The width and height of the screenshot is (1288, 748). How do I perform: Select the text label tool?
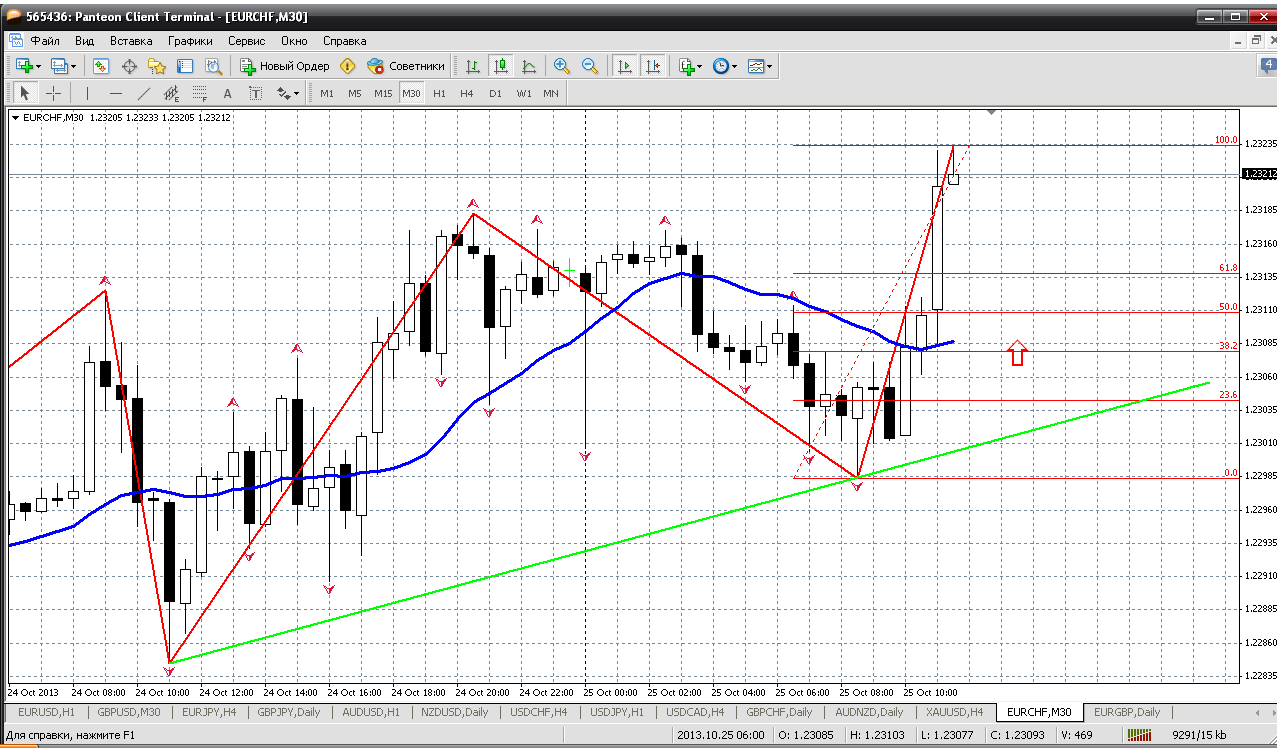(255, 93)
